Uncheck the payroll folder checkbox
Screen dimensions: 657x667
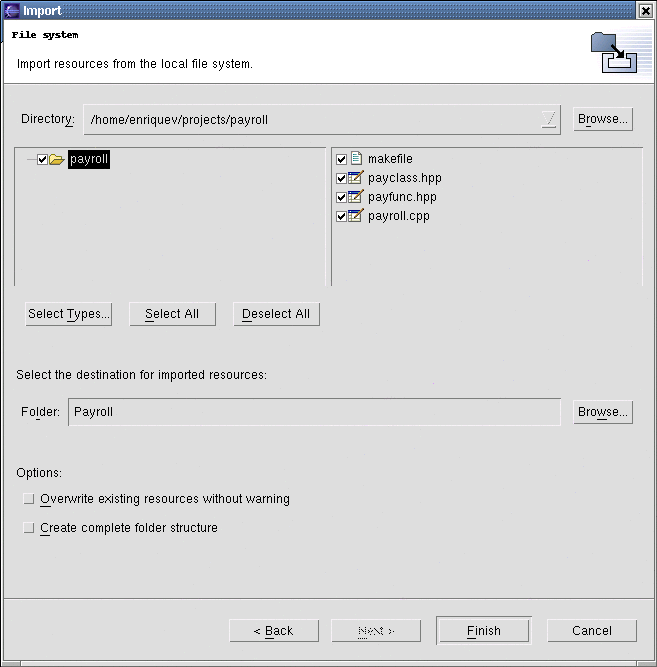(x=42, y=160)
